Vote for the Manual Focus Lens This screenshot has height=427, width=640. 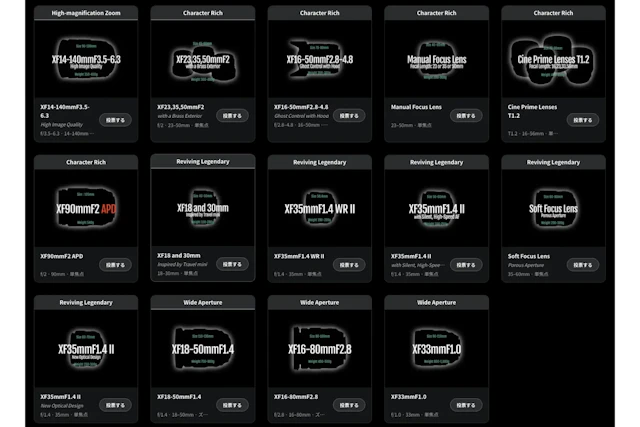(x=466, y=116)
